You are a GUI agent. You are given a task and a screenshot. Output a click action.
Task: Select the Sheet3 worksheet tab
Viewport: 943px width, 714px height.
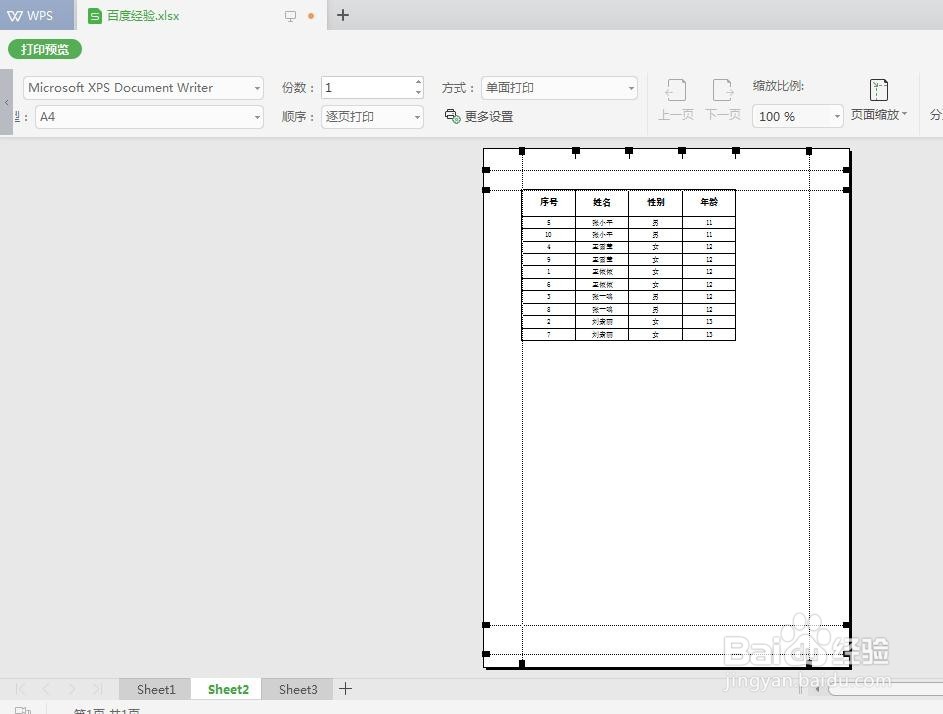[x=297, y=689]
